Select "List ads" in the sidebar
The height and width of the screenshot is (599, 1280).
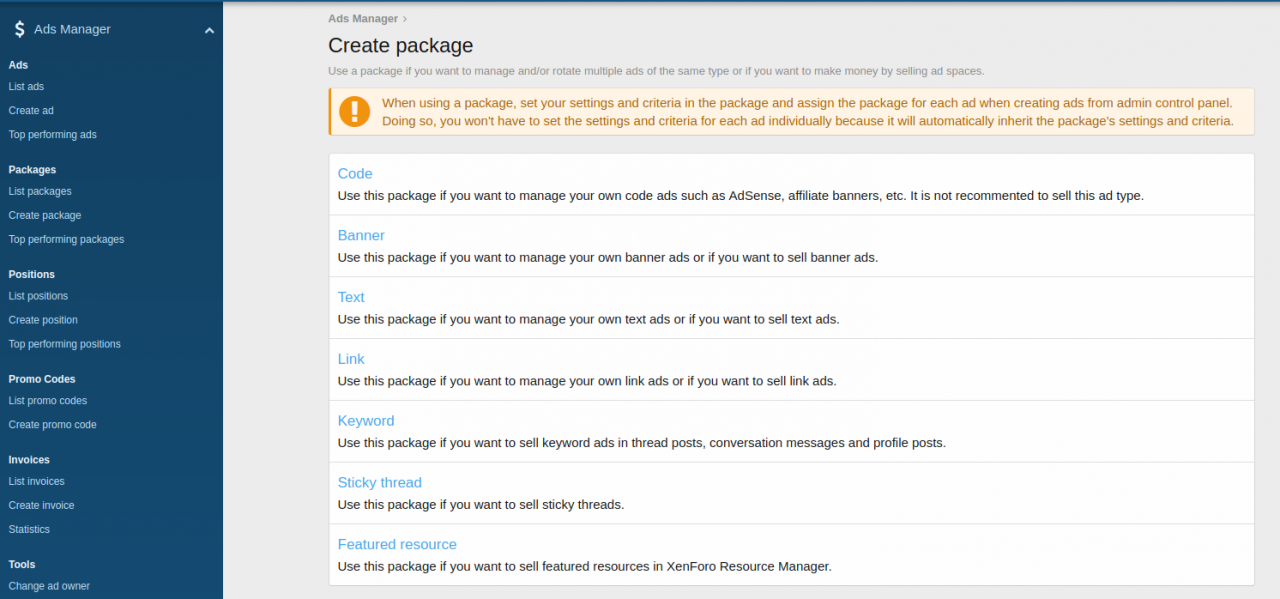(24, 86)
